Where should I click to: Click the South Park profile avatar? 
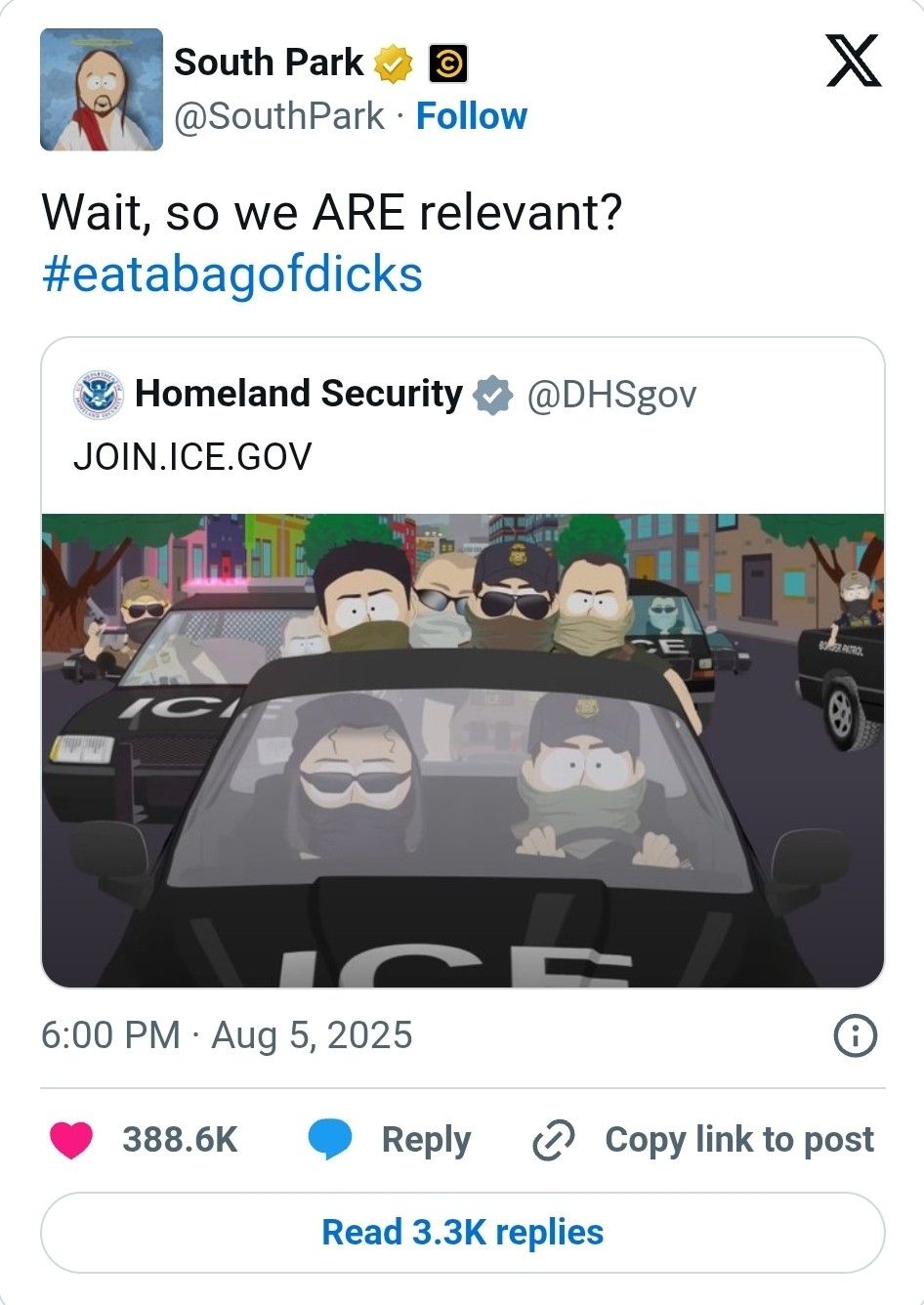(102, 90)
